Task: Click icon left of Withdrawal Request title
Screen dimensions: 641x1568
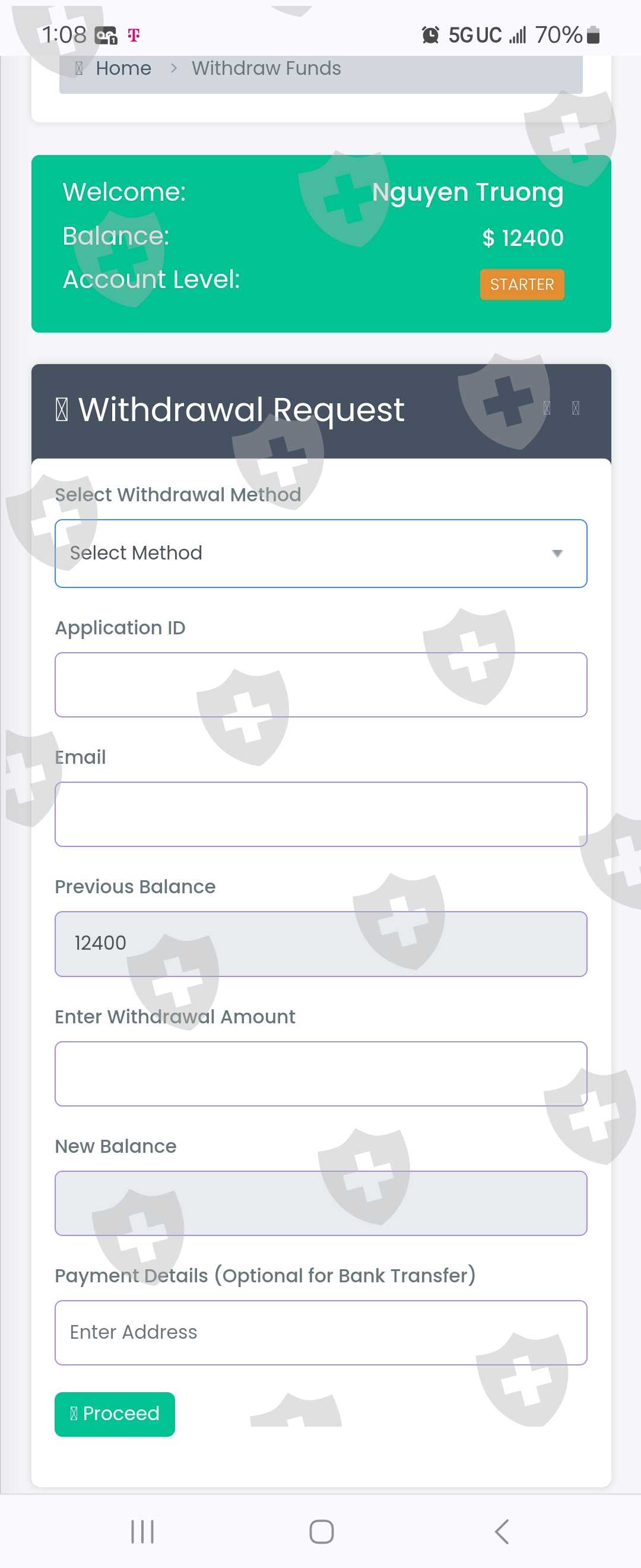Action: pos(61,409)
